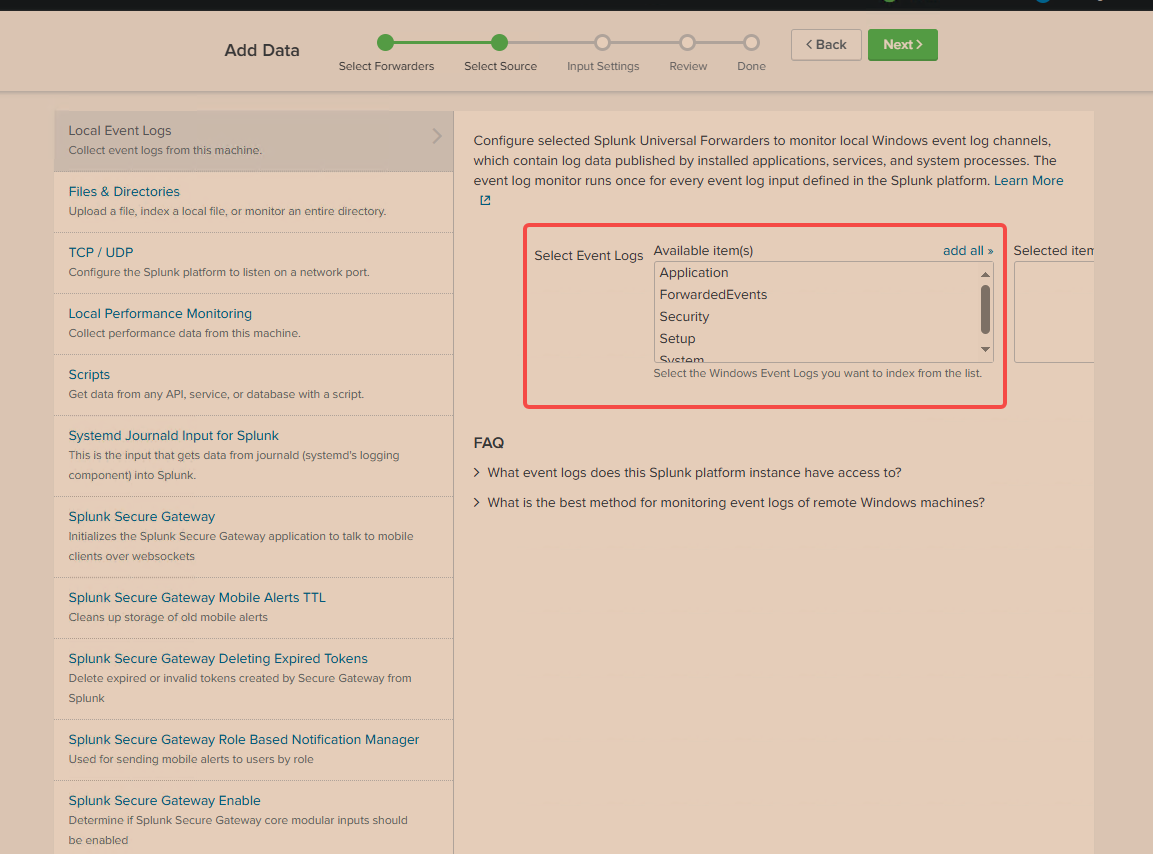
Task: Open the Local Event Logs source option
Action: click(x=254, y=141)
